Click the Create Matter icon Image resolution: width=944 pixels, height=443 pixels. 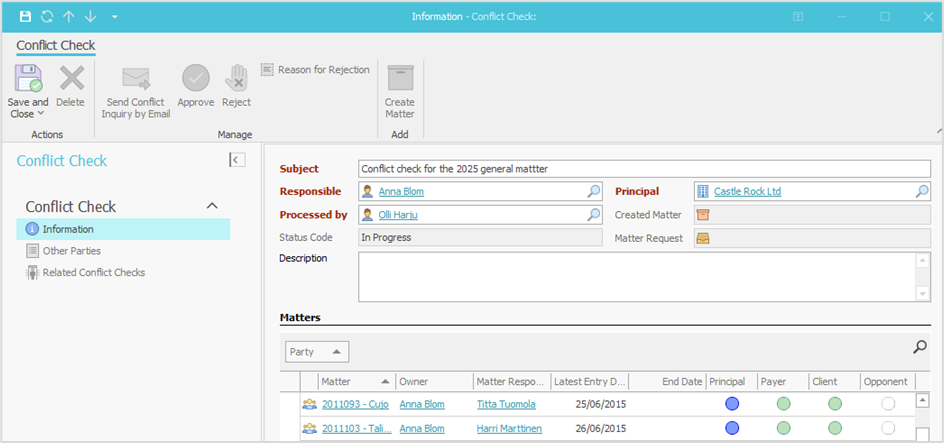[x=400, y=79]
